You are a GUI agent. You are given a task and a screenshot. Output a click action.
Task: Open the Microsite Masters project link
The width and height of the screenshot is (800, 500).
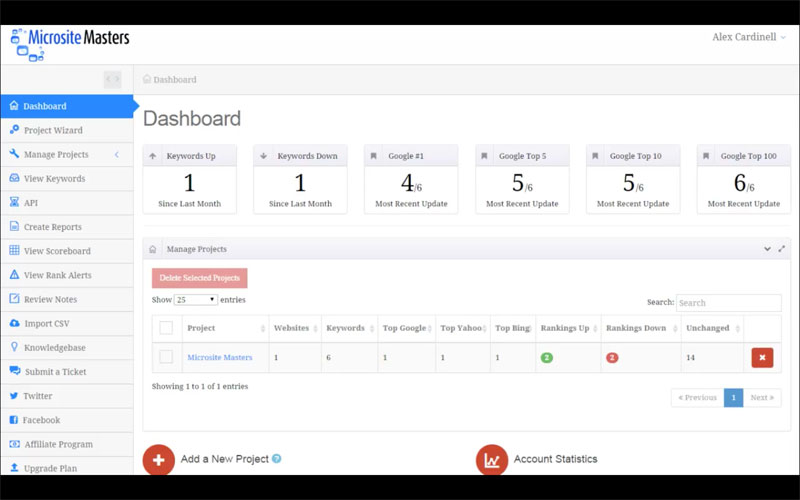[x=219, y=357]
